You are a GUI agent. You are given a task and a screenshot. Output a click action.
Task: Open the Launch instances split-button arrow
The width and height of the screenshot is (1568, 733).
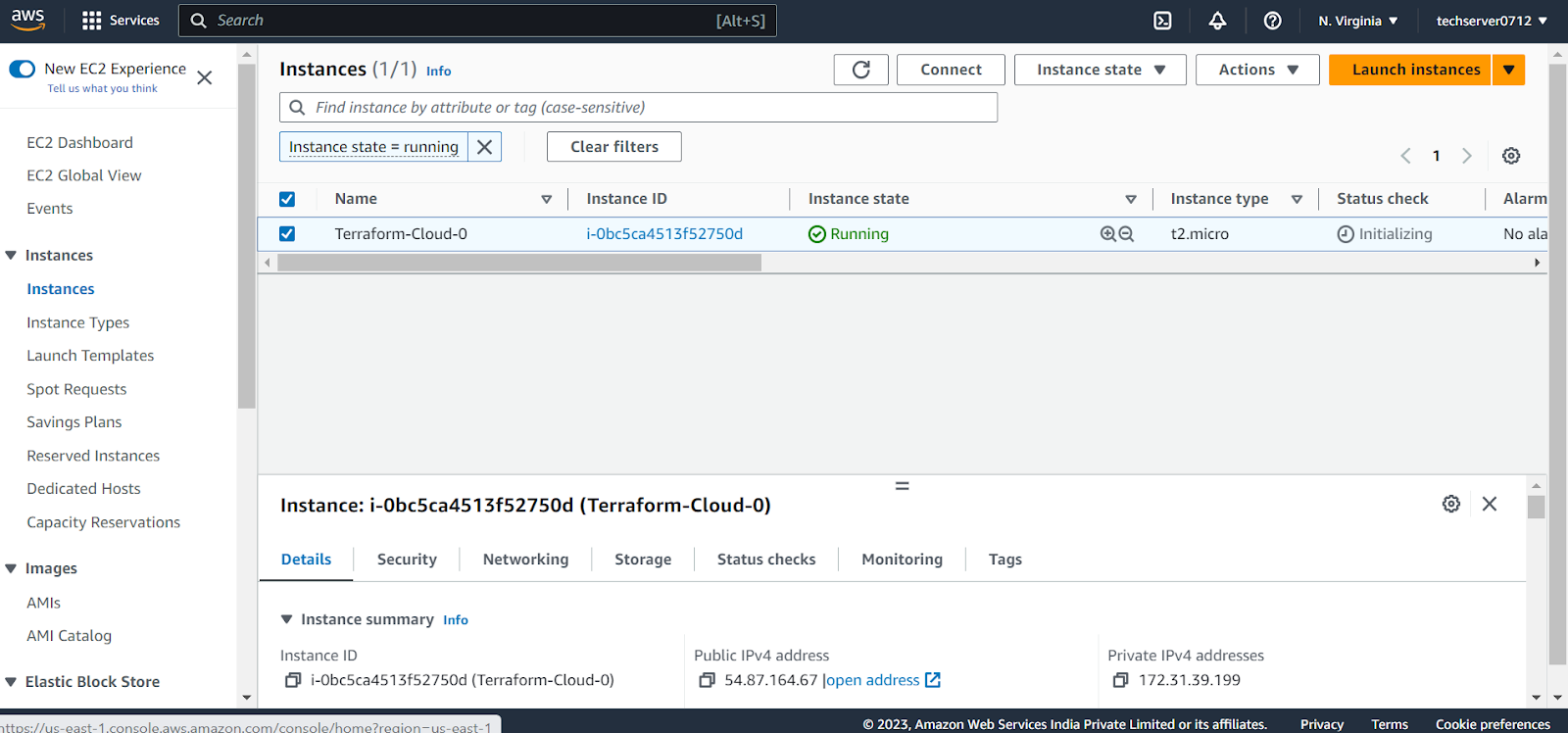pos(1509,70)
